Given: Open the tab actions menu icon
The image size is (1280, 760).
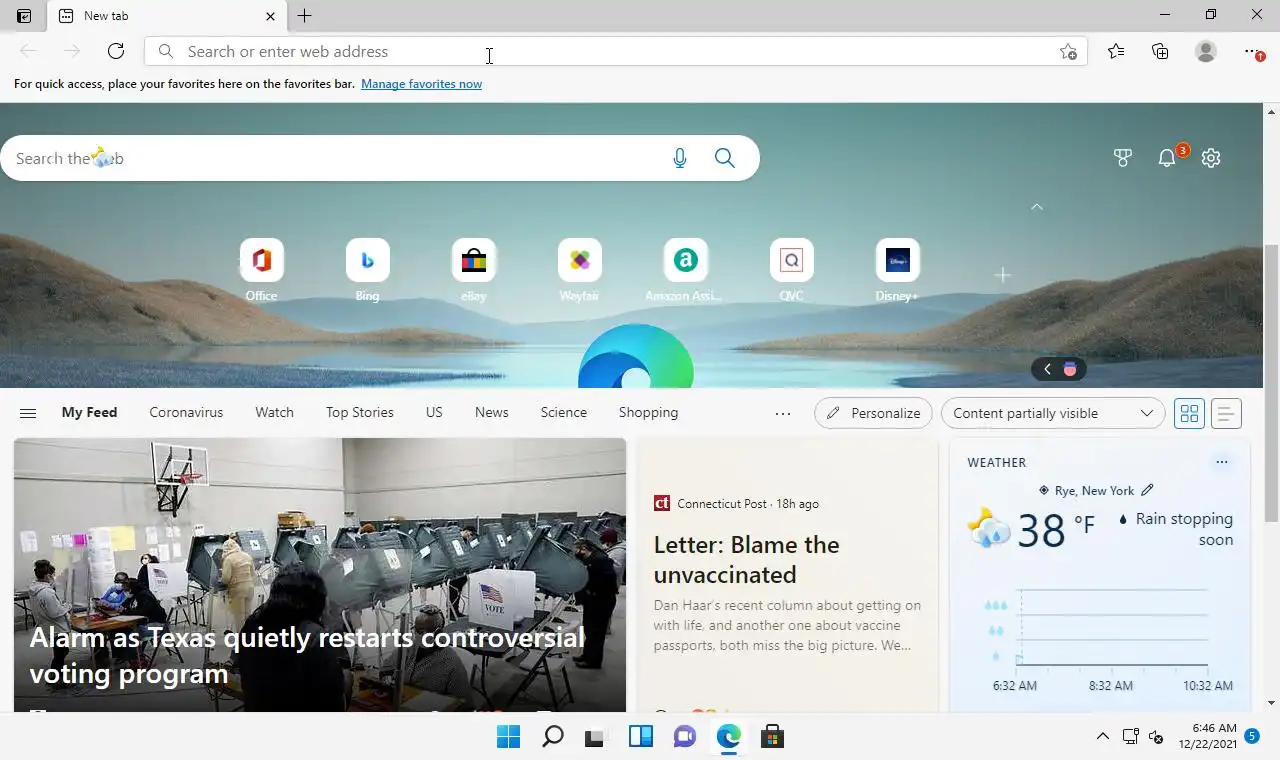Looking at the screenshot, I should tap(24, 16).
